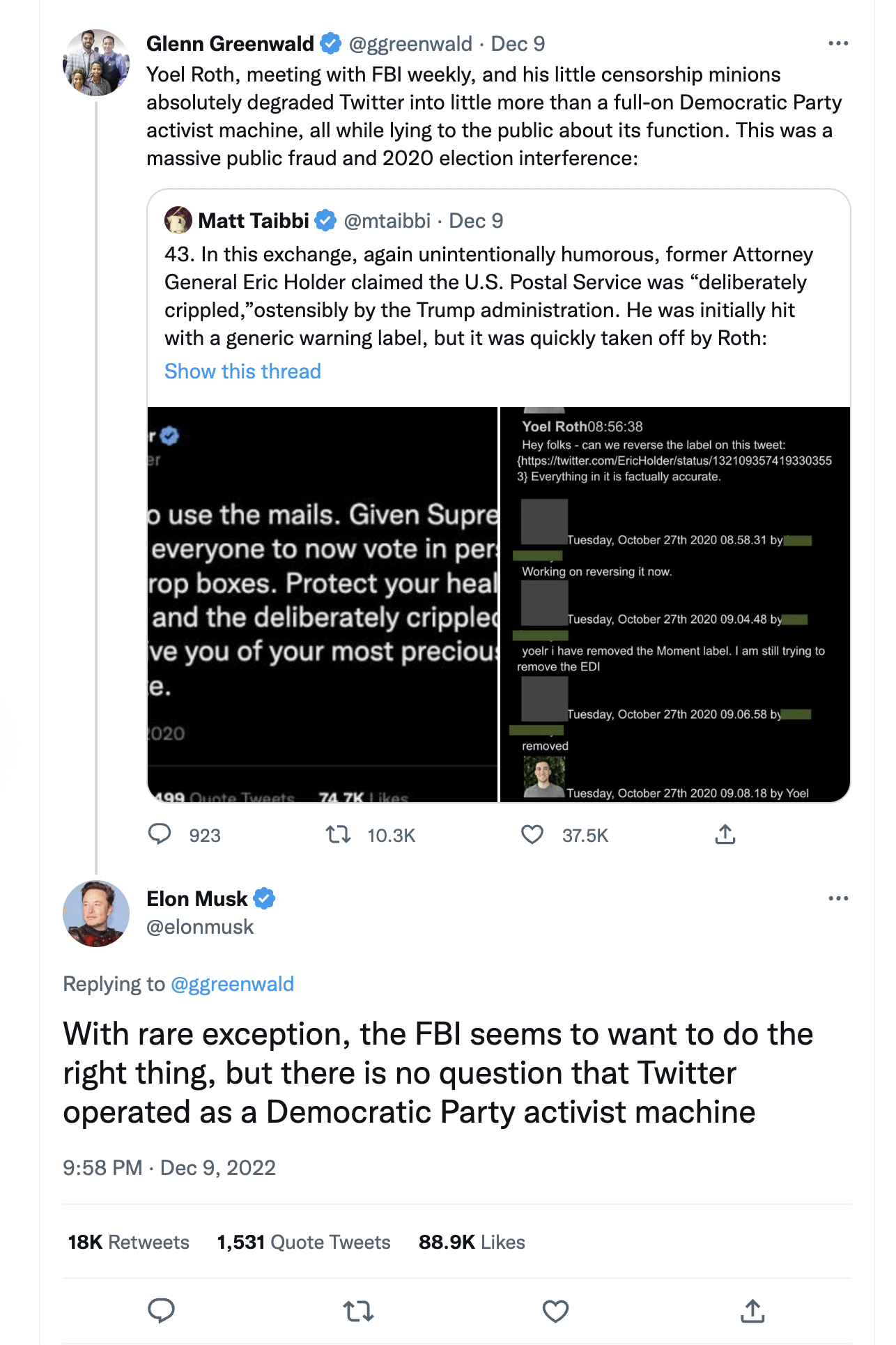Open the Eric Holder tweet screenshot image

click(x=323, y=604)
